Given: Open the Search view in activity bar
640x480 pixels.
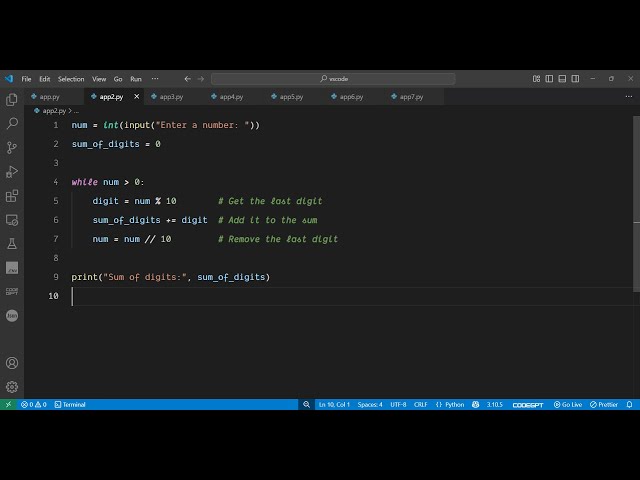Looking at the screenshot, I should [x=12, y=123].
